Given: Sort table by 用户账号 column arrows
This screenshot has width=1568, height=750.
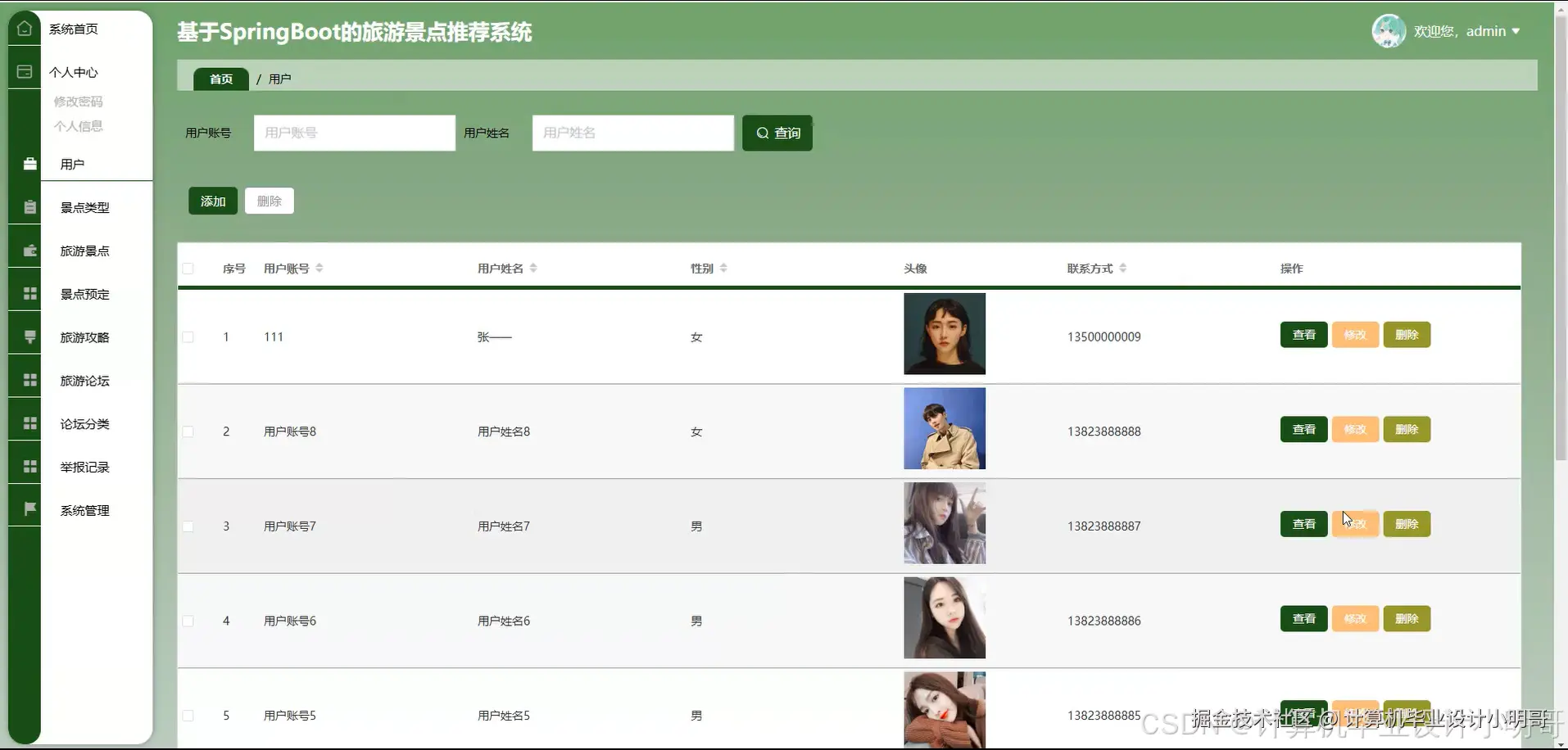Looking at the screenshot, I should pyautogui.click(x=319, y=268).
